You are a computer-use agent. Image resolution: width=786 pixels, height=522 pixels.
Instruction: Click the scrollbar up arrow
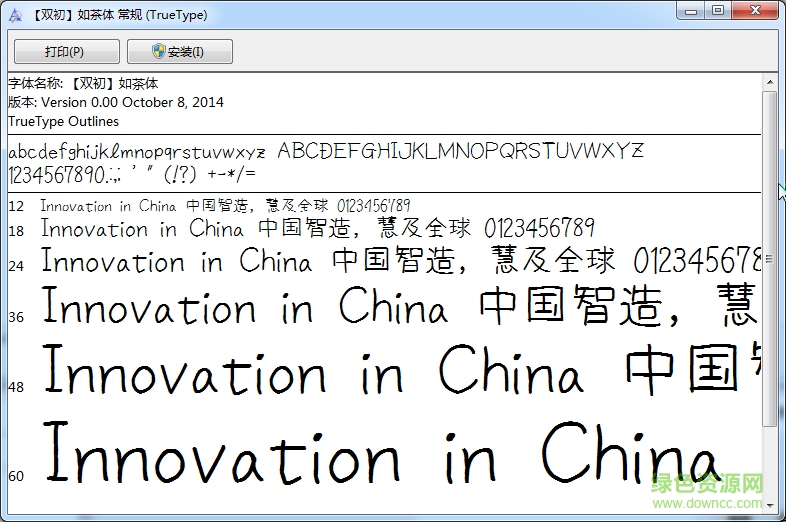pyautogui.click(x=769, y=80)
